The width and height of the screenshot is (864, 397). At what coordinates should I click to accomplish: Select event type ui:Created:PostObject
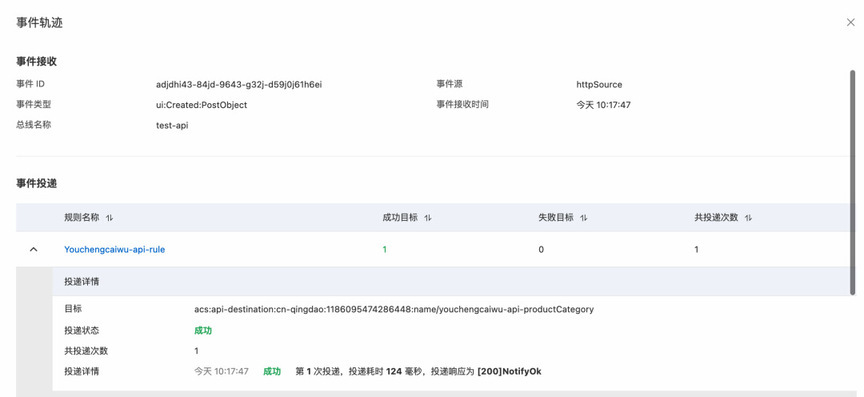201,105
